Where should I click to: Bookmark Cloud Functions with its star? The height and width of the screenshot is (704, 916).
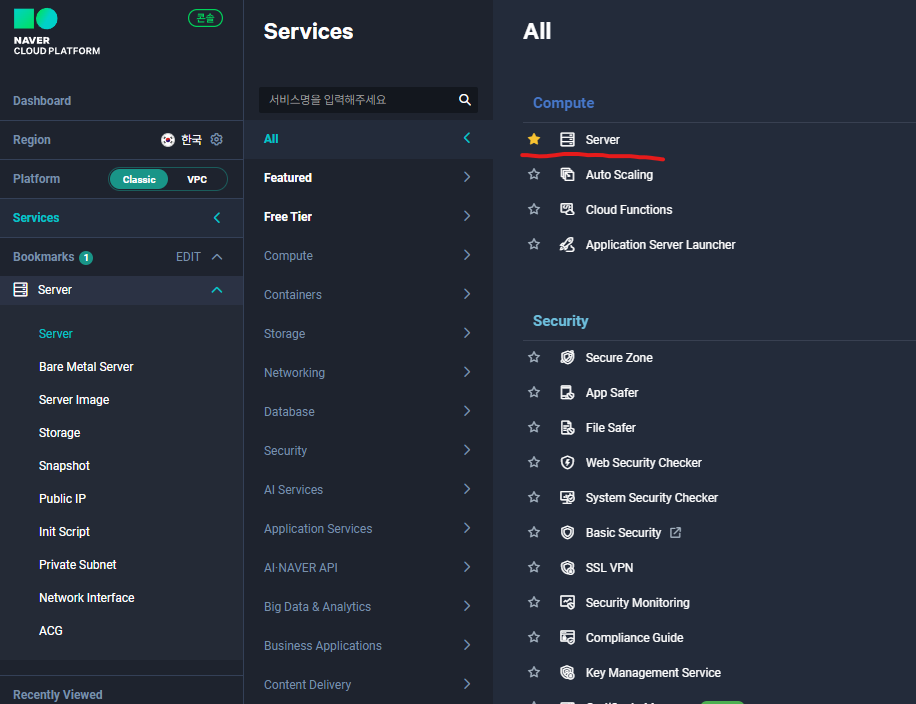533,209
